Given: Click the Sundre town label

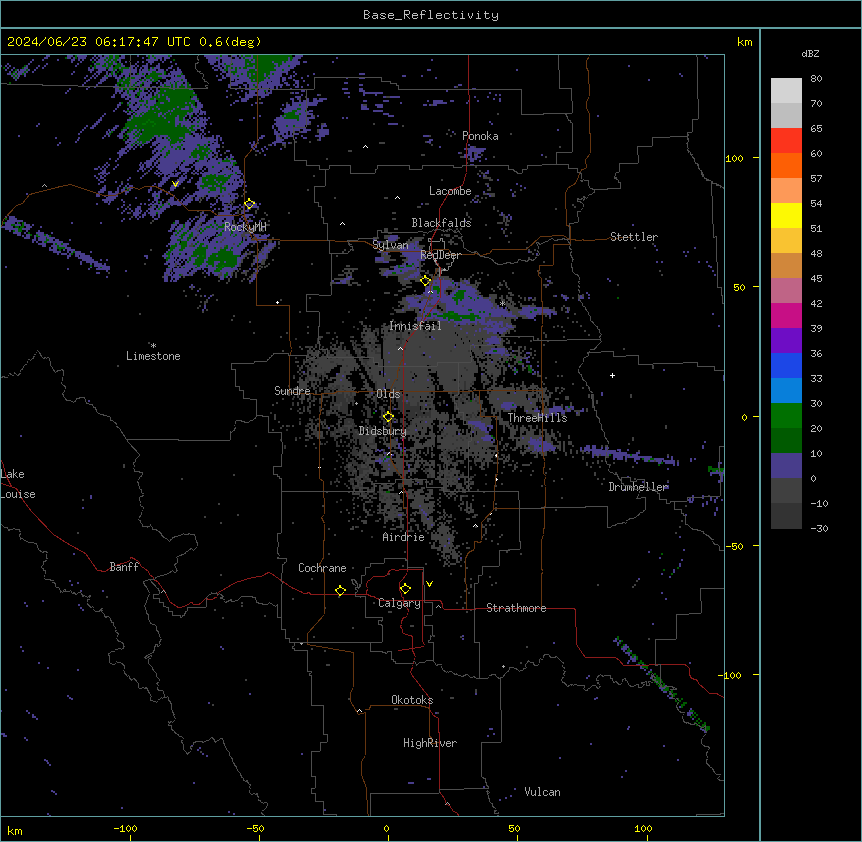Looking at the screenshot, I should tap(292, 391).
